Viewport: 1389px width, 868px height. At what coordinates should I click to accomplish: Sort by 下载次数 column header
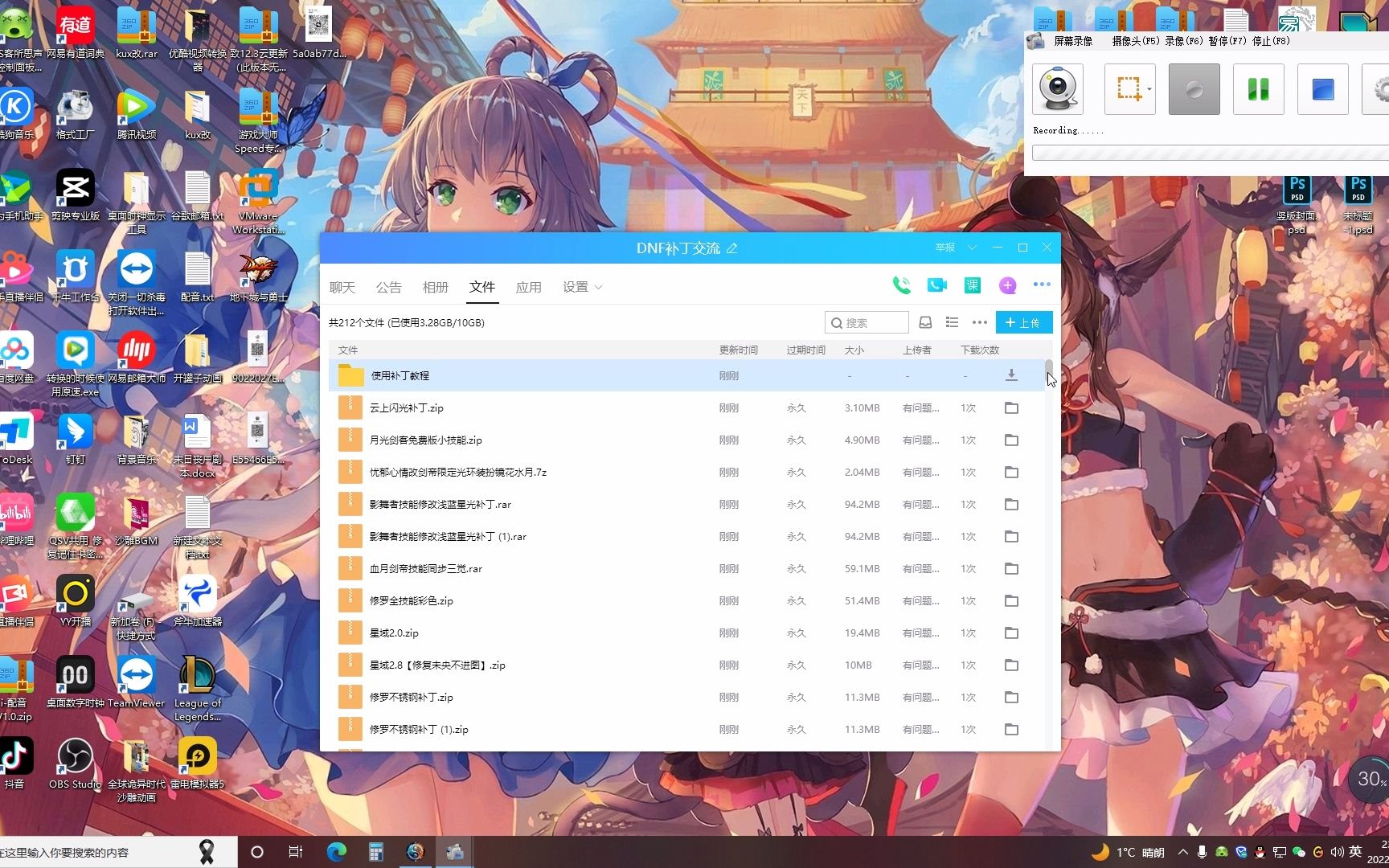click(x=980, y=350)
